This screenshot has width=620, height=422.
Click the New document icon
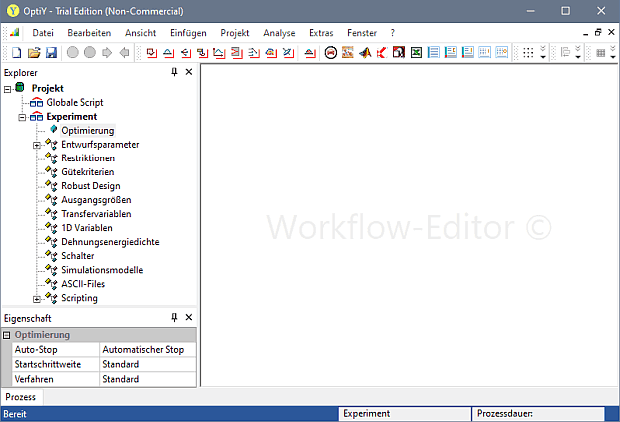pyautogui.click(x=16, y=52)
